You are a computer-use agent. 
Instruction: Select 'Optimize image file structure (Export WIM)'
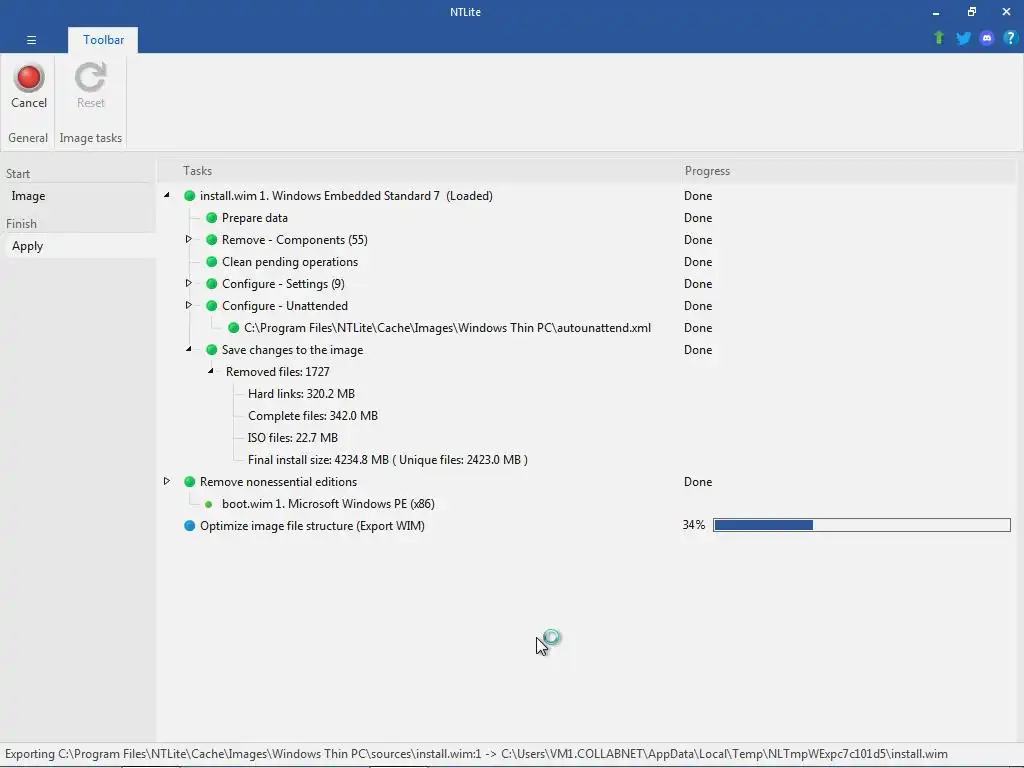[x=312, y=526]
